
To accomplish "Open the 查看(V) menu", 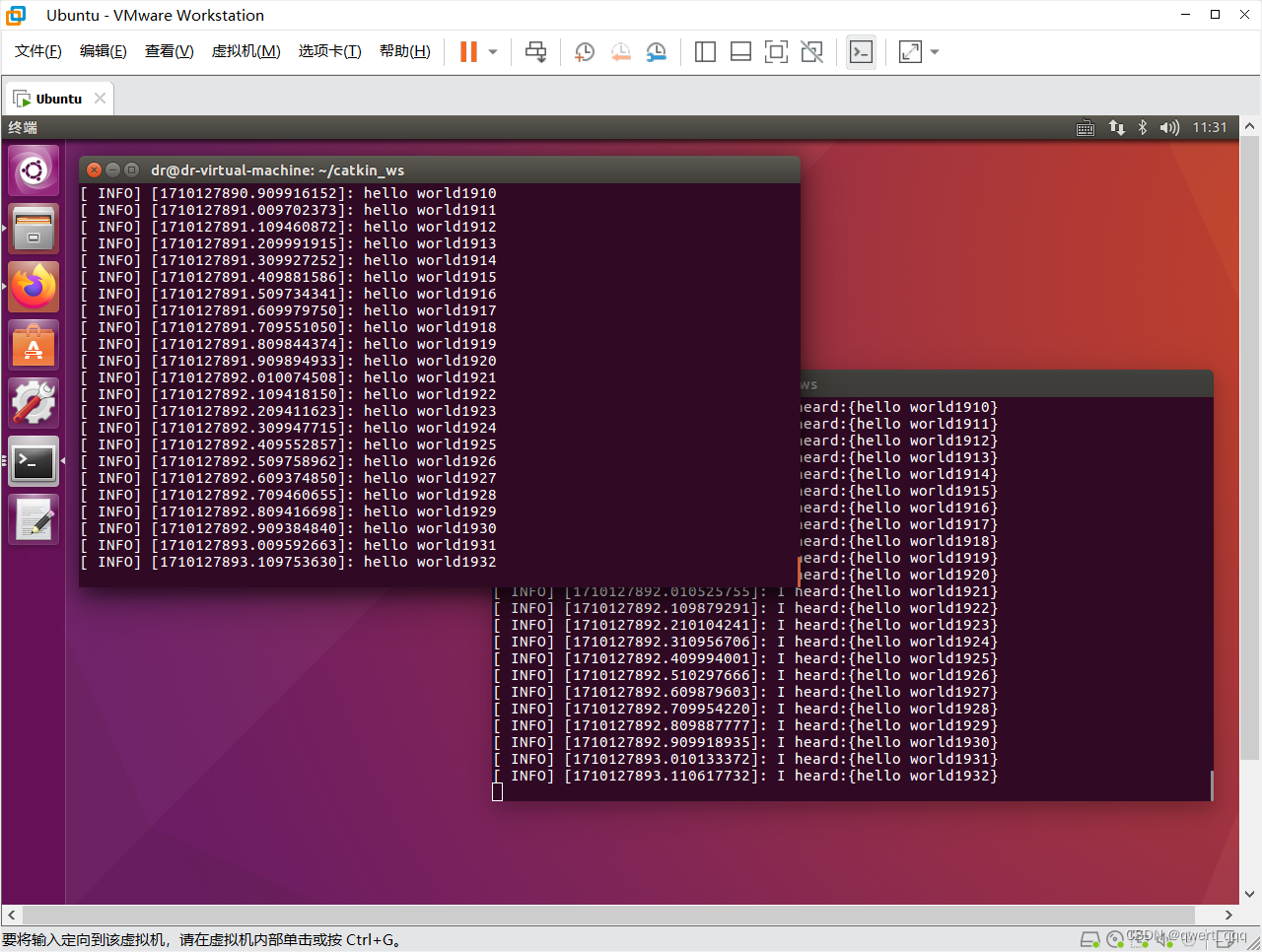I will (169, 51).
